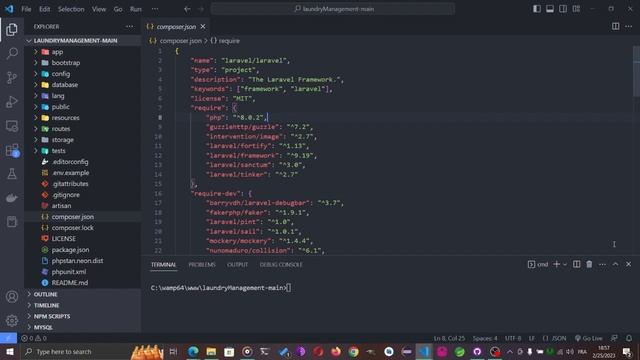
Task: Expand the OUTLINE section
Action: 45,294
